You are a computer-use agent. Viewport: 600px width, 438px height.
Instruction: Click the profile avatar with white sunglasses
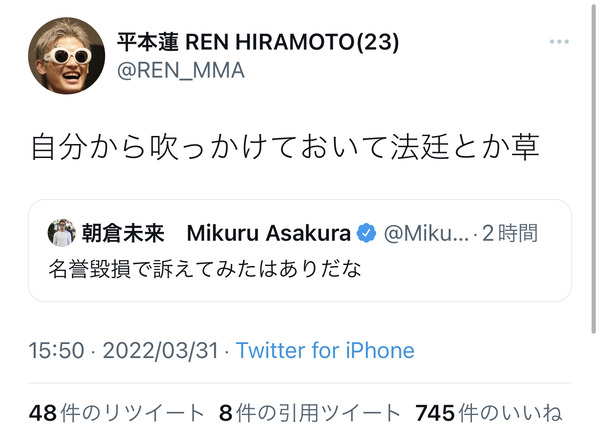tap(67, 55)
